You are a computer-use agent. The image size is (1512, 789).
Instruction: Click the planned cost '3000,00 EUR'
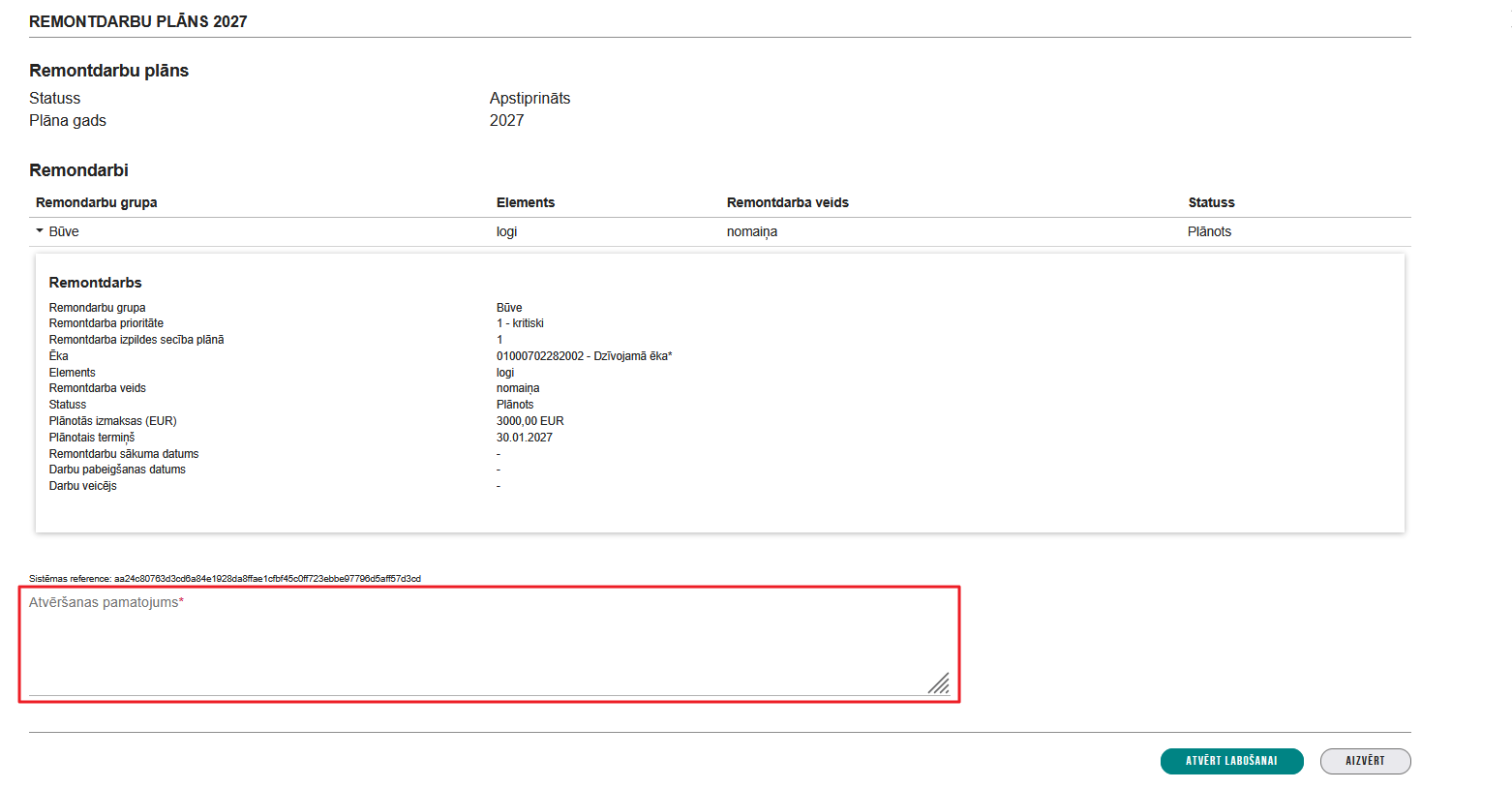(x=529, y=421)
